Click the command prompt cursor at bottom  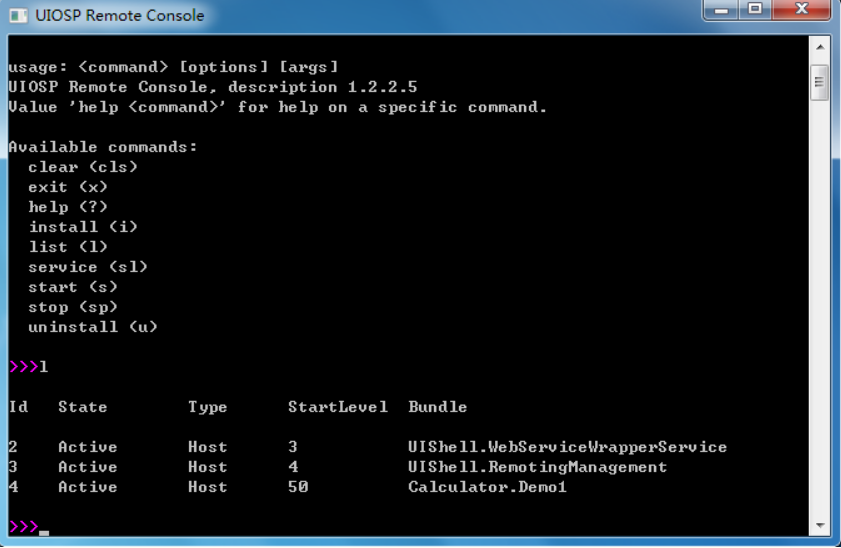44,532
